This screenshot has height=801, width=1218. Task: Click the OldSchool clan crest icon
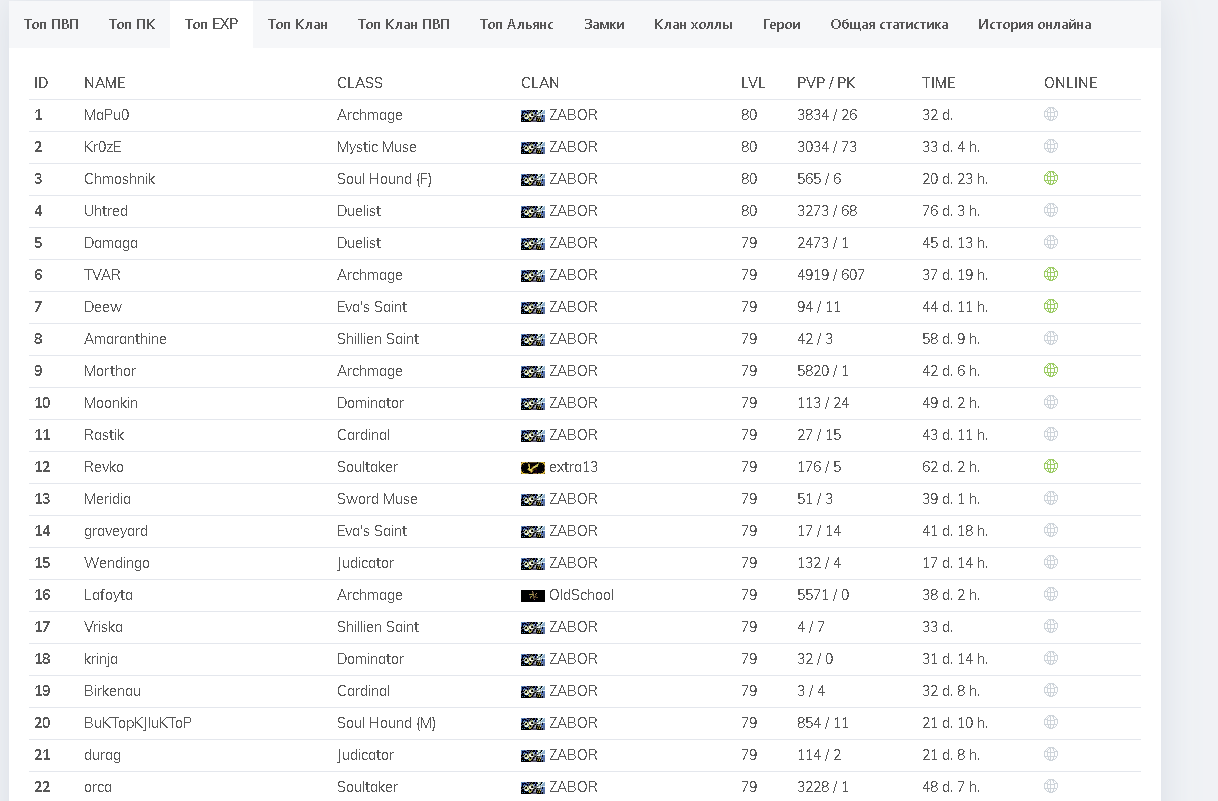(x=532, y=596)
